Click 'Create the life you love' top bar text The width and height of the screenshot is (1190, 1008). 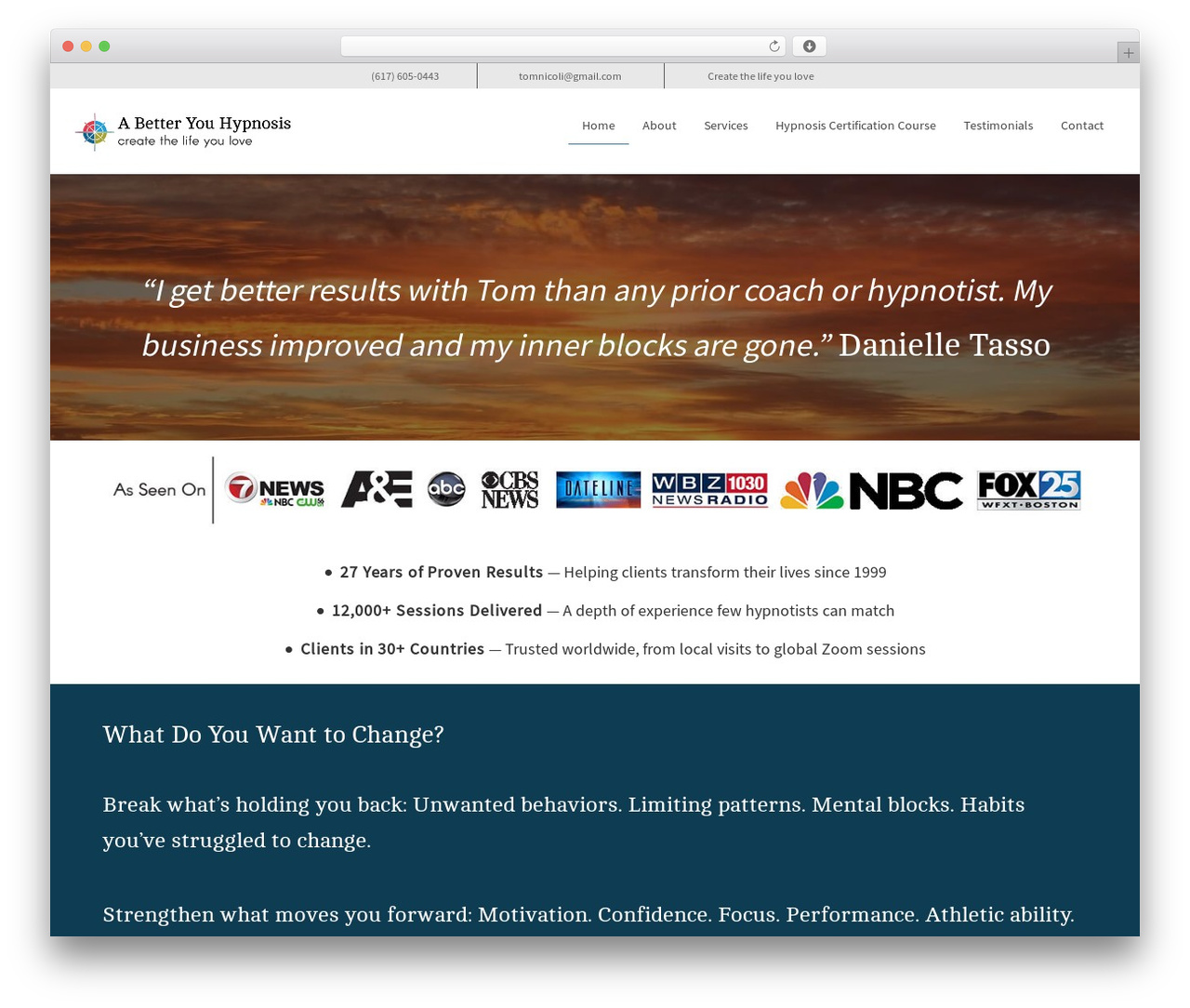(x=760, y=76)
